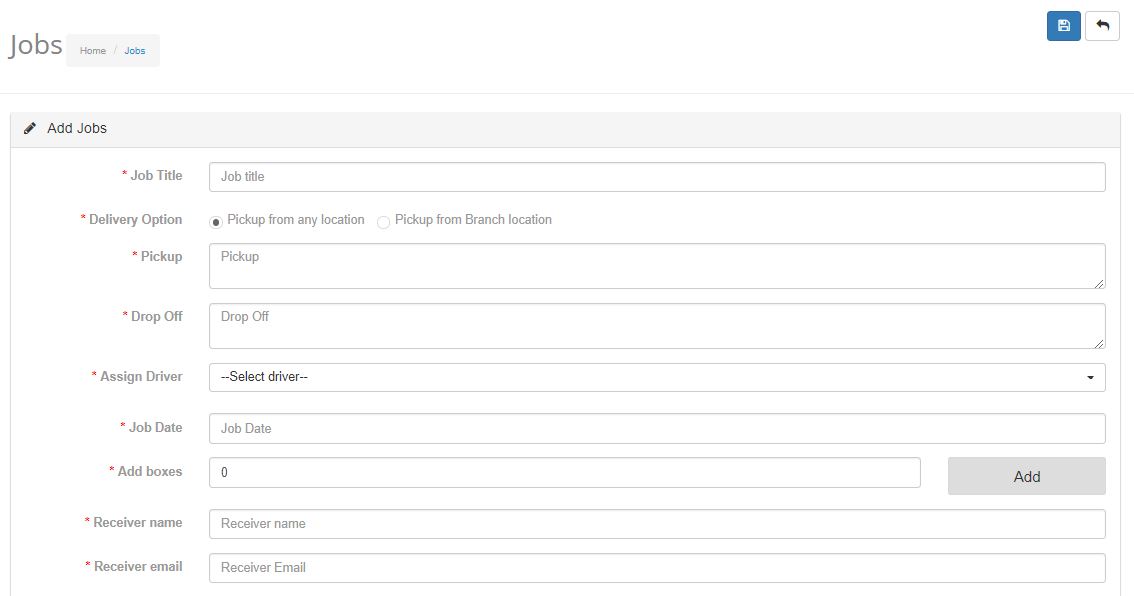Click the Drop Off text area resize handle

[1099, 343]
